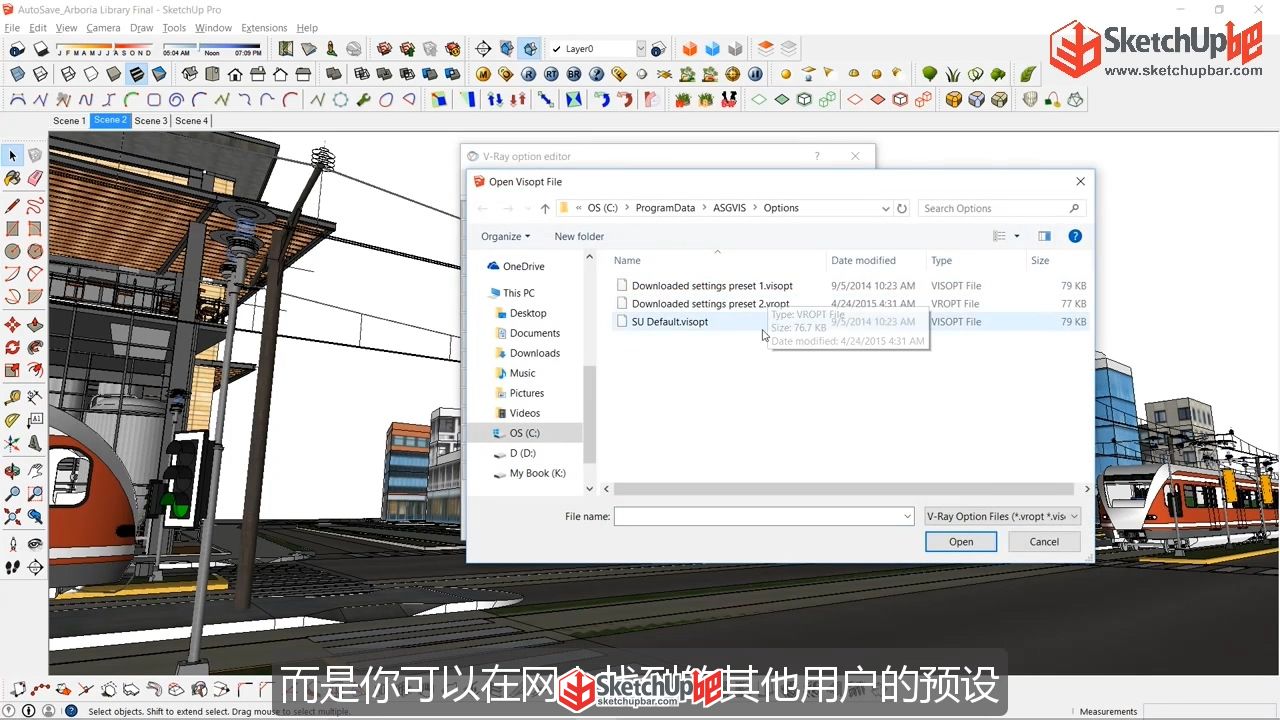
Task: Choose the Zoom magnifier tool
Action: 12,494
